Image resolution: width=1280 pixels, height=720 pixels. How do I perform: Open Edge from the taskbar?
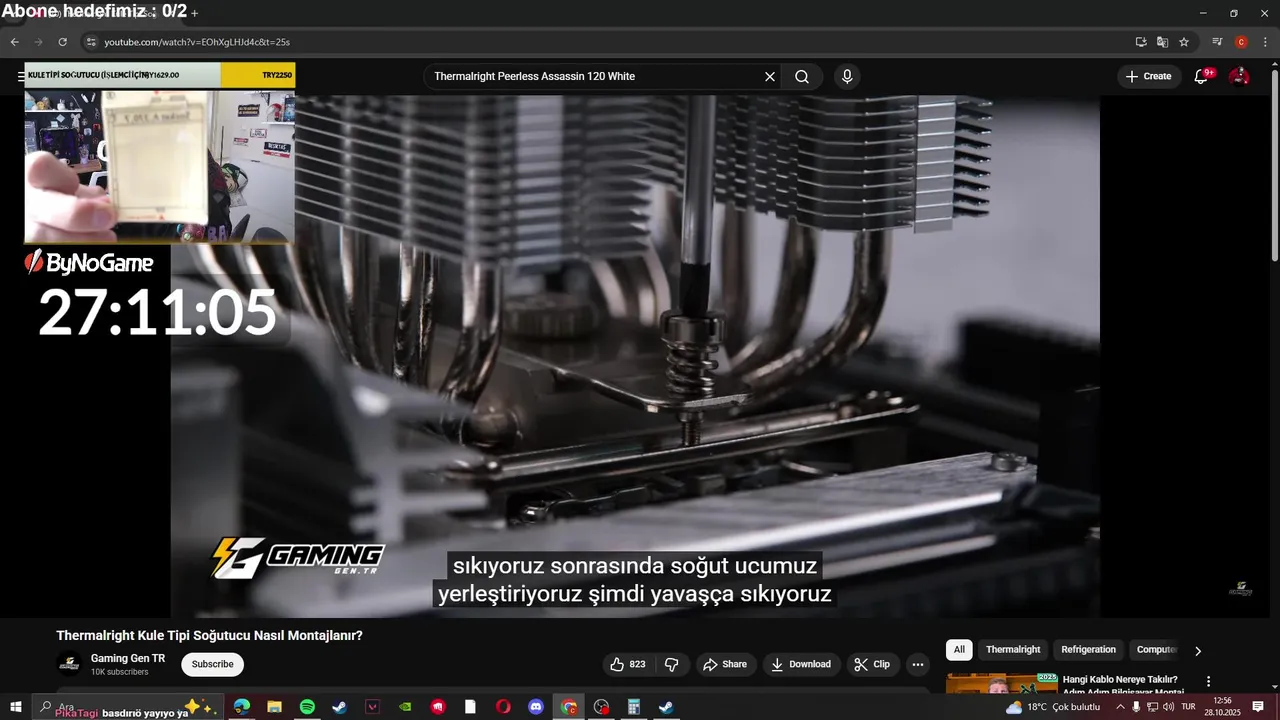[242, 707]
